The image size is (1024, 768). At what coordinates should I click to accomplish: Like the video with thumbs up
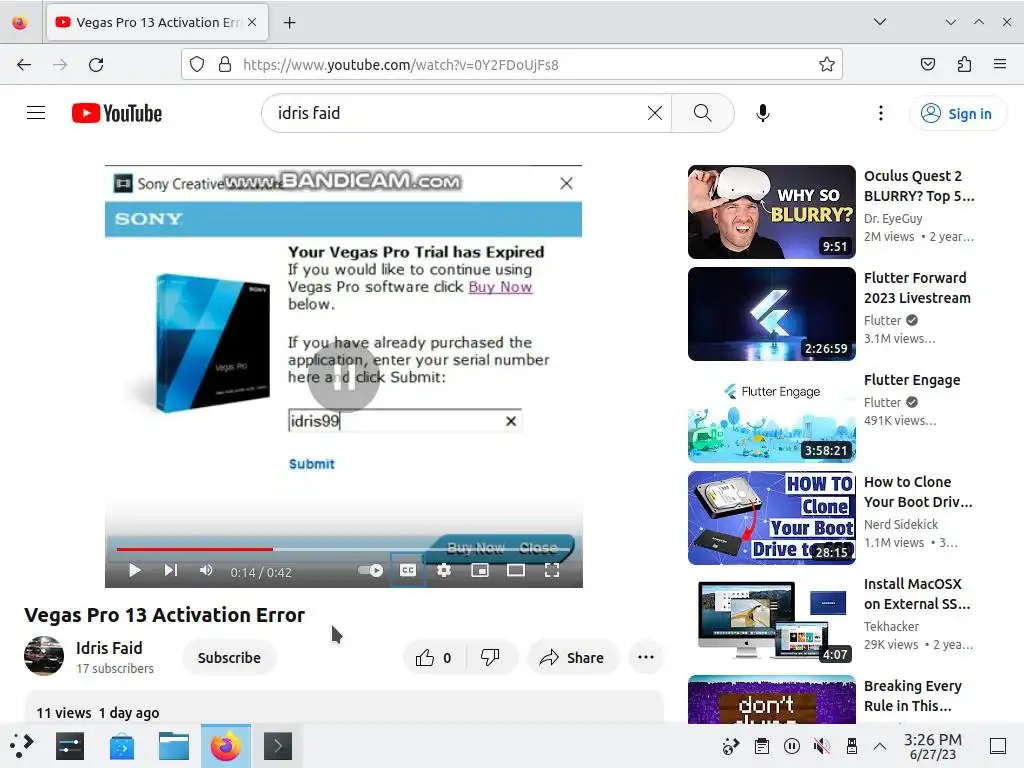coord(434,658)
